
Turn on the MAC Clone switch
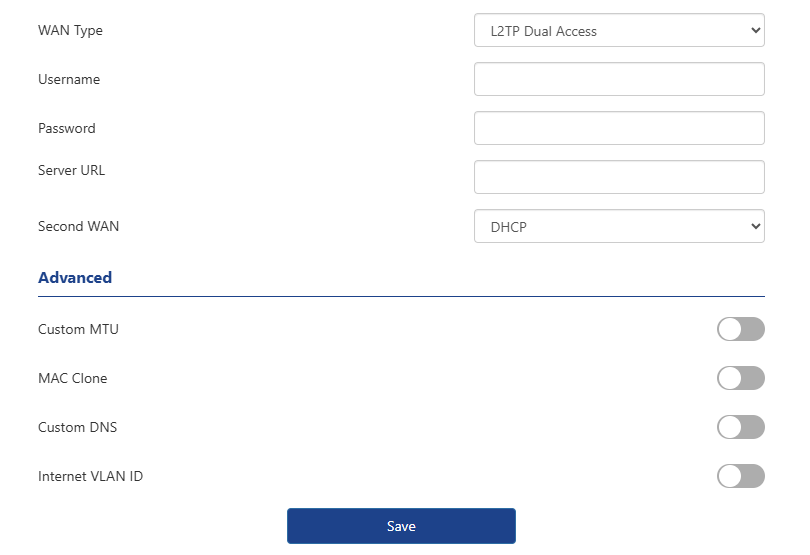pos(740,378)
